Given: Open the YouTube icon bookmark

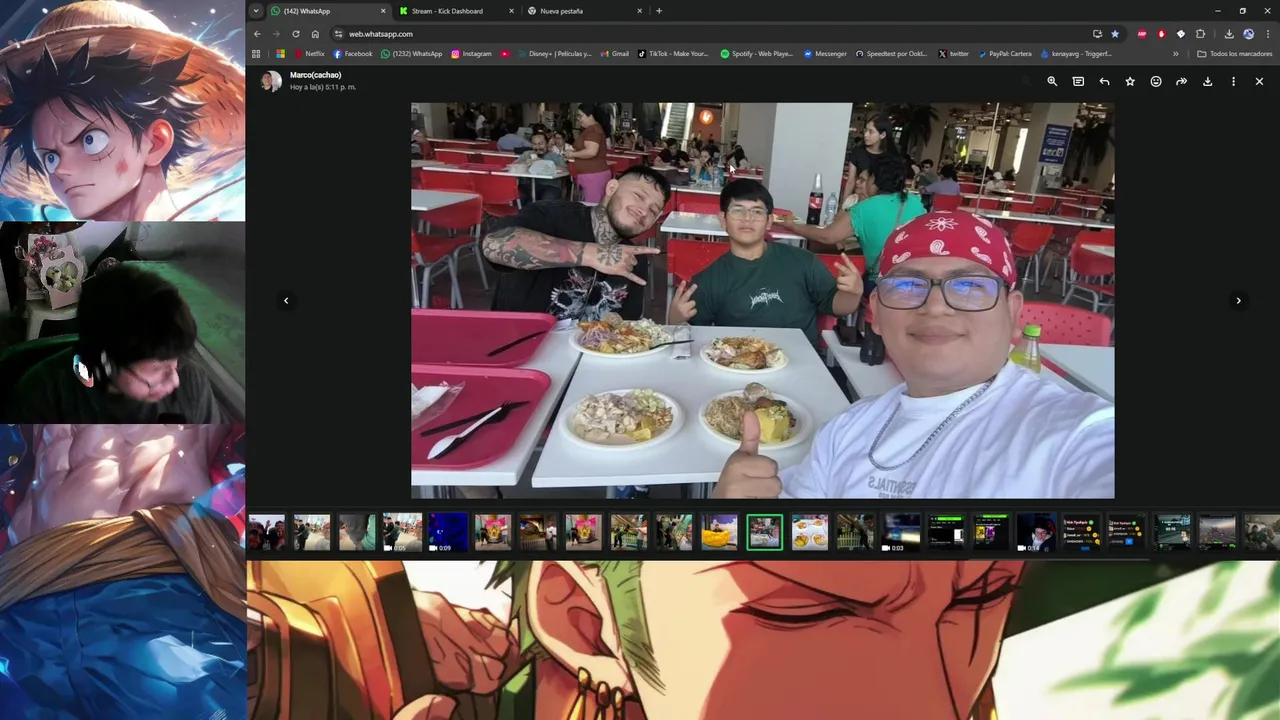Looking at the screenshot, I should coord(505,54).
